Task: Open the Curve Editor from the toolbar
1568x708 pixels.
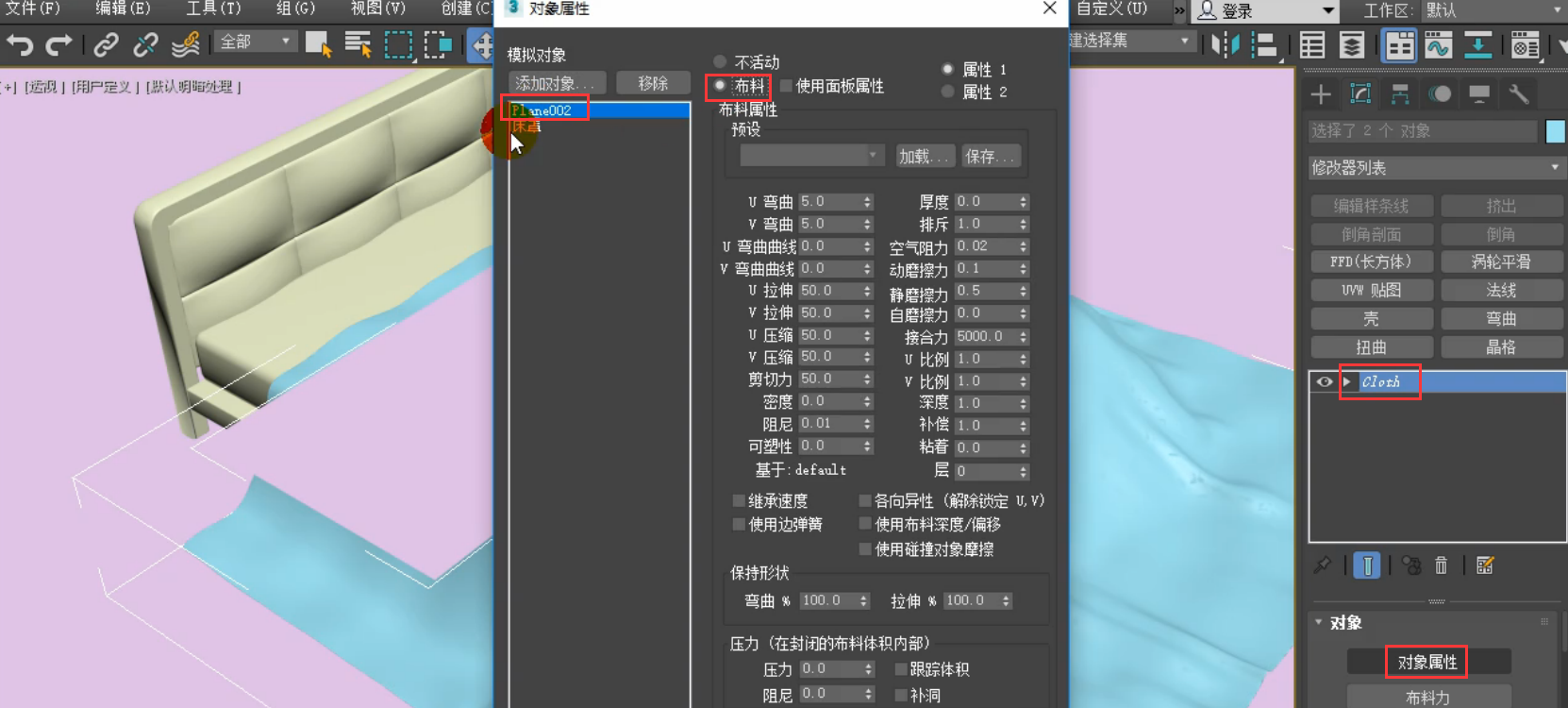Action: [1438, 44]
